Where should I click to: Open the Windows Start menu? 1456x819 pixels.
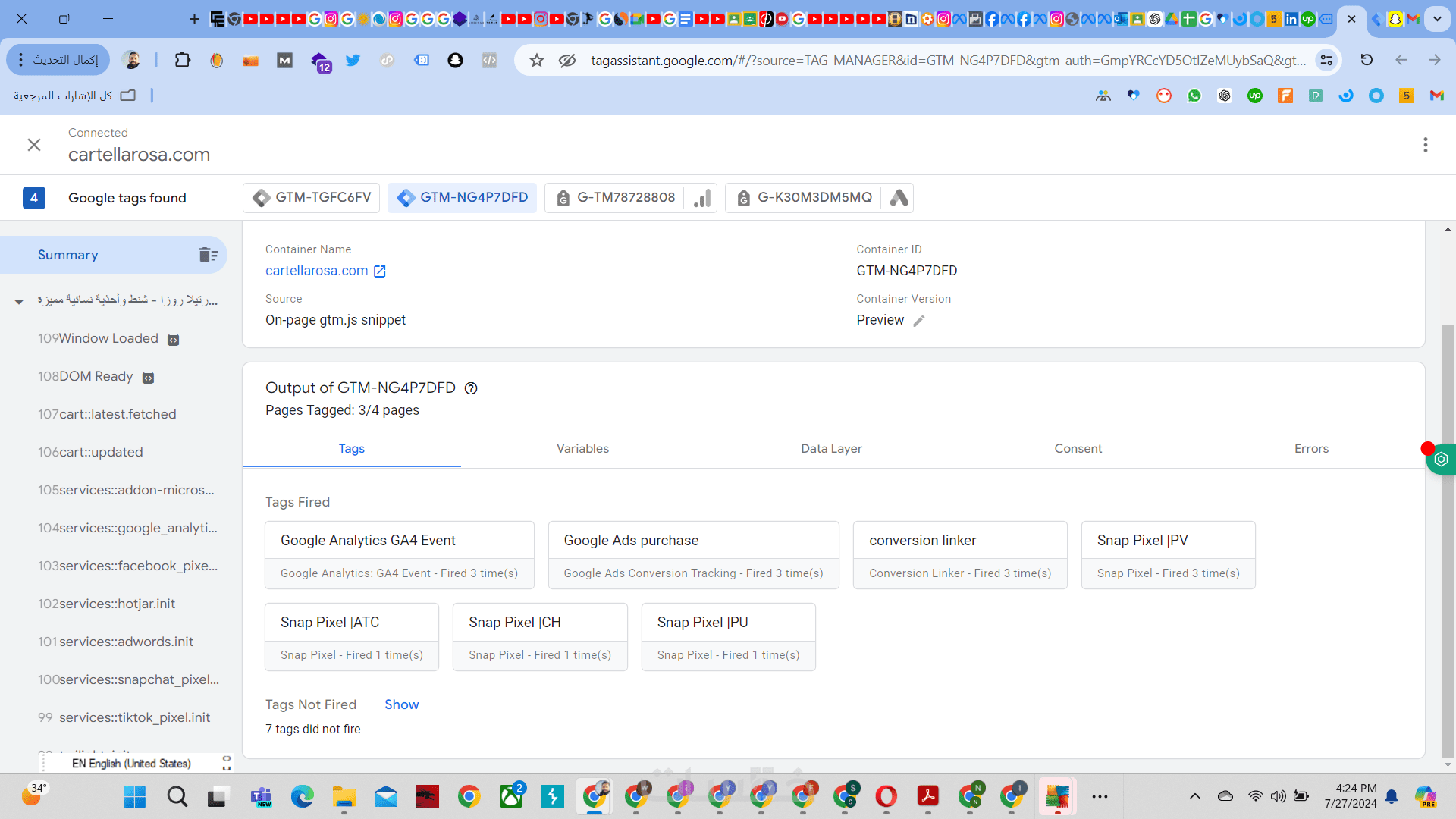(x=134, y=796)
